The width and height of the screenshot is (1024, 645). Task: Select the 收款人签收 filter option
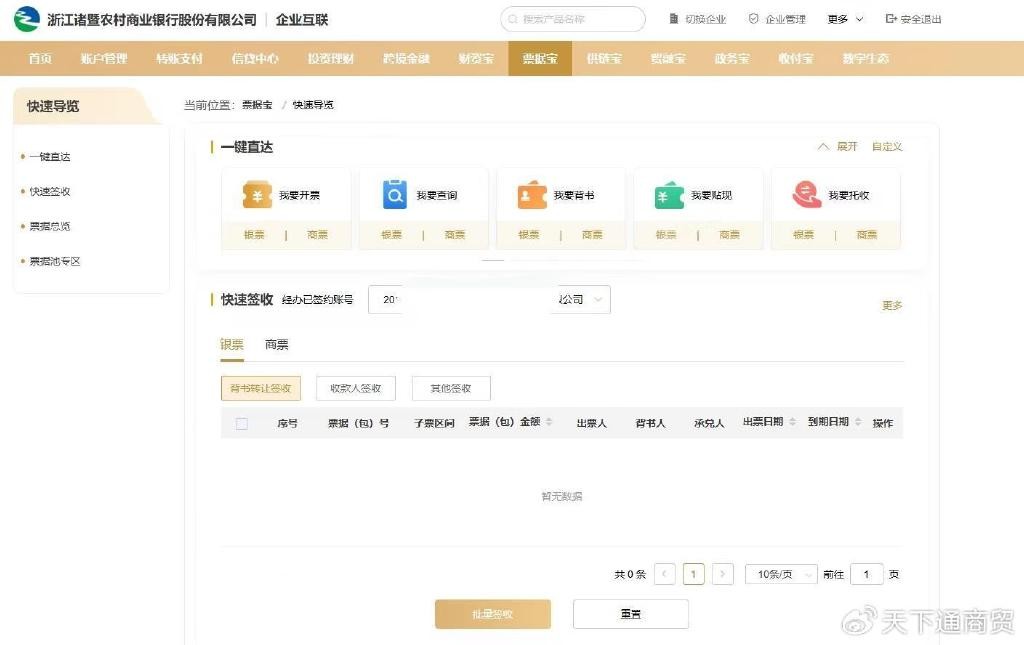click(355, 388)
